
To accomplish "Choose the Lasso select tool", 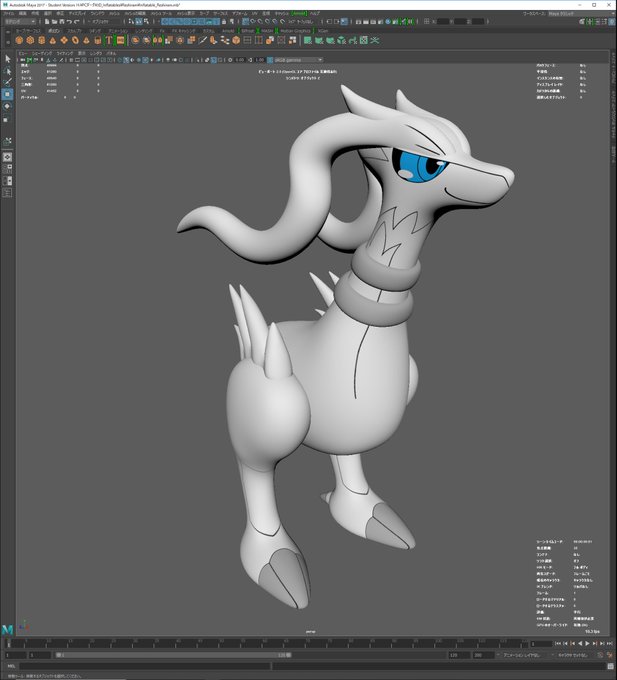I will 7,71.
